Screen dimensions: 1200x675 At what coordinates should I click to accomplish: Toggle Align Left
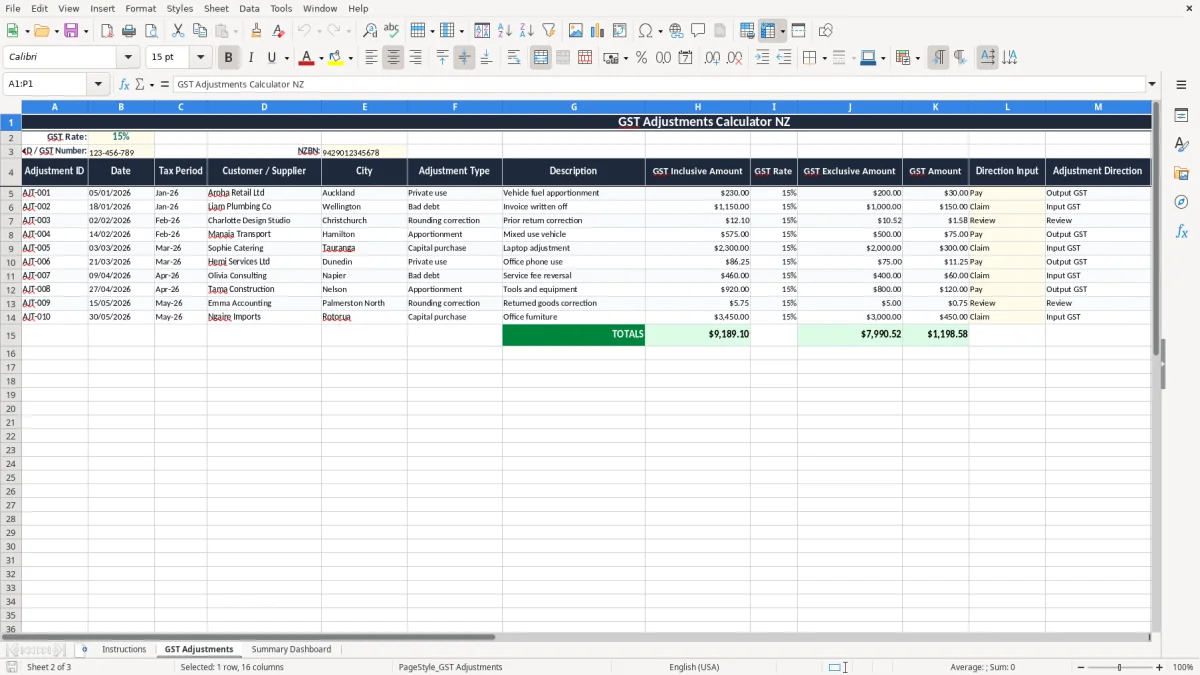[371, 58]
